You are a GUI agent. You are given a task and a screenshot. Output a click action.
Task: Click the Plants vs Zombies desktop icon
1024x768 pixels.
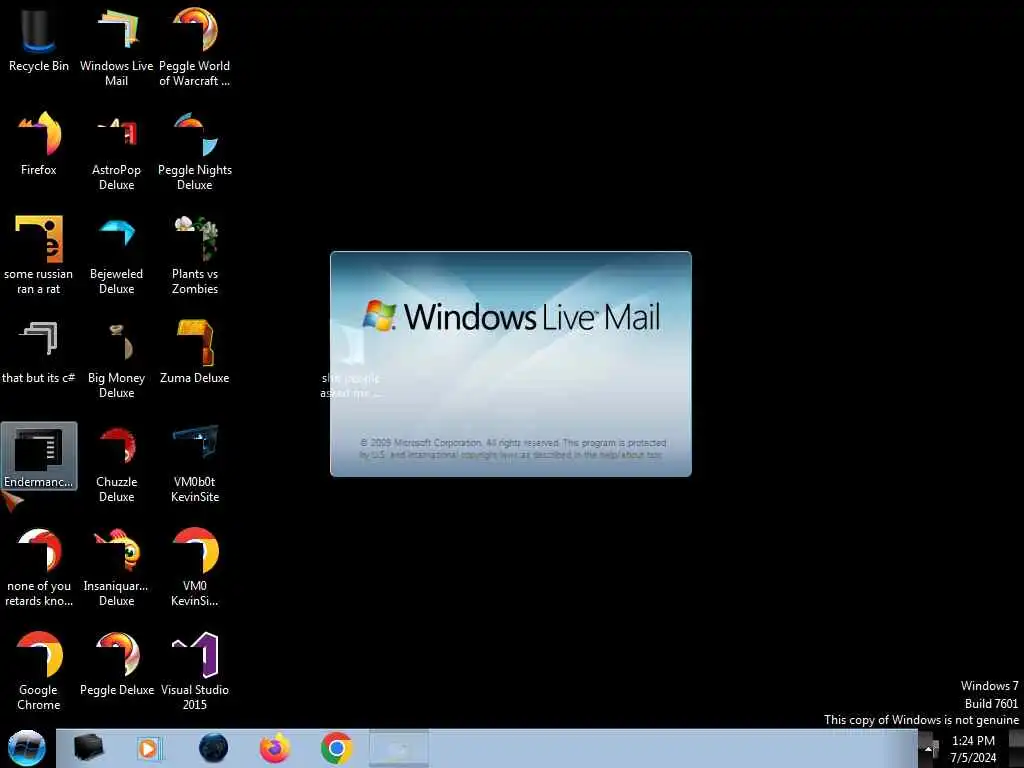click(x=195, y=254)
